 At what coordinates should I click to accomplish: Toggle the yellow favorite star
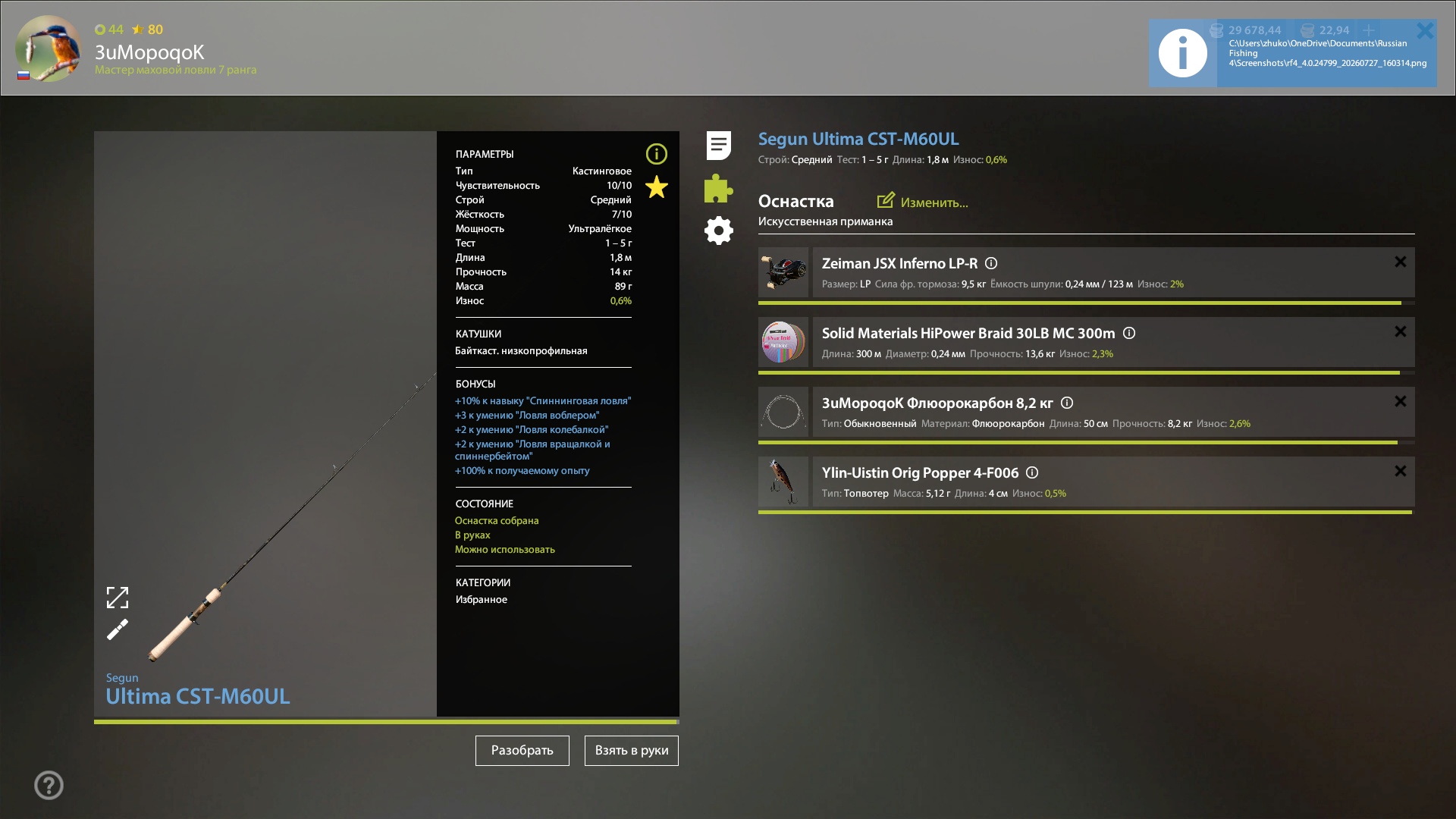(x=657, y=187)
